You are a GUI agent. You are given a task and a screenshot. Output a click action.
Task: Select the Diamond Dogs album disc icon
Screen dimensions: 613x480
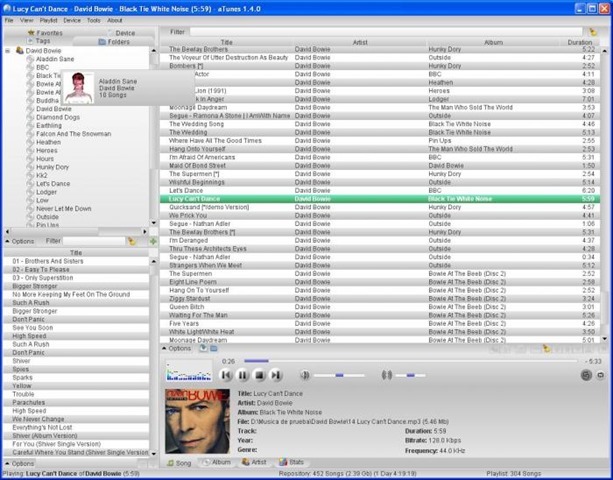coord(30,117)
